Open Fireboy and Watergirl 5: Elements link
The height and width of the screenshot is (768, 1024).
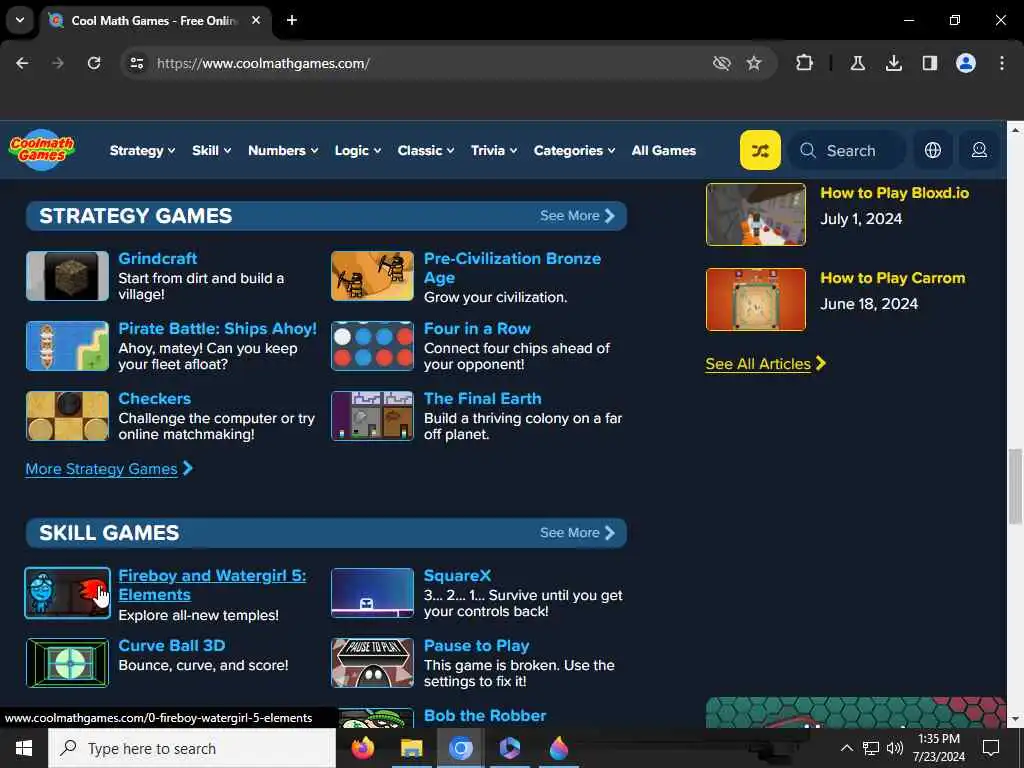[212, 585]
